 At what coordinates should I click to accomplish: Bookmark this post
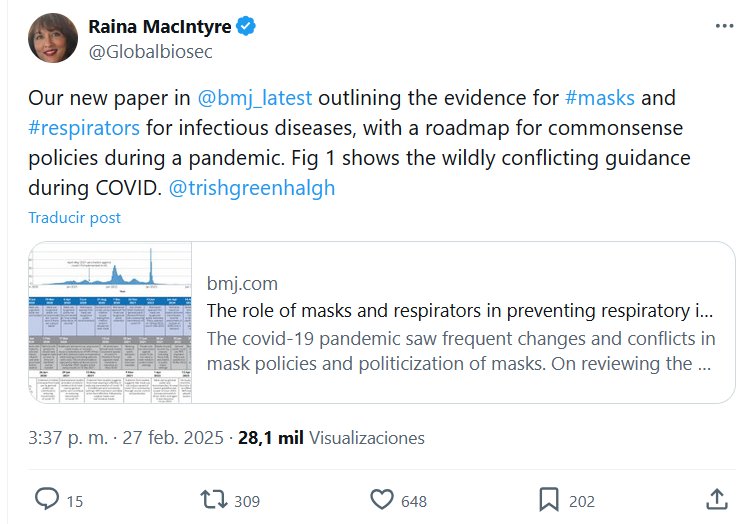[x=548, y=498]
